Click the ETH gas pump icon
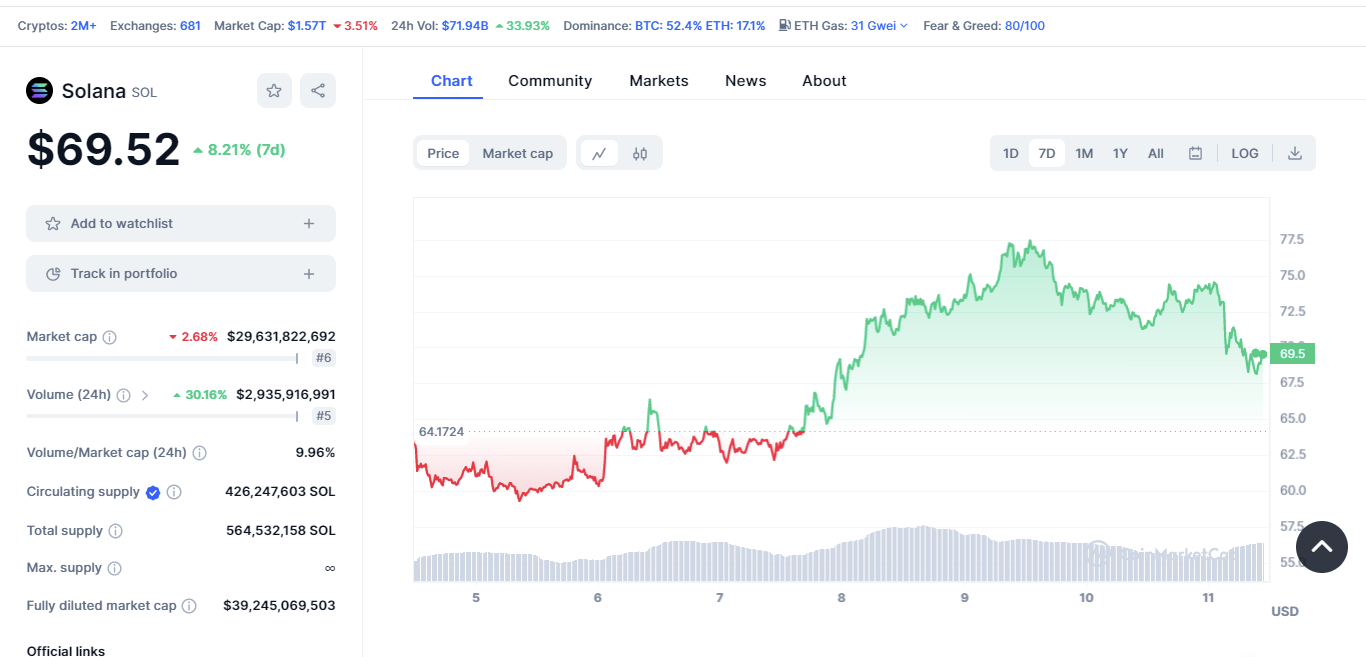This screenshot has width=1366, height=657. click(x=784, y=25)
